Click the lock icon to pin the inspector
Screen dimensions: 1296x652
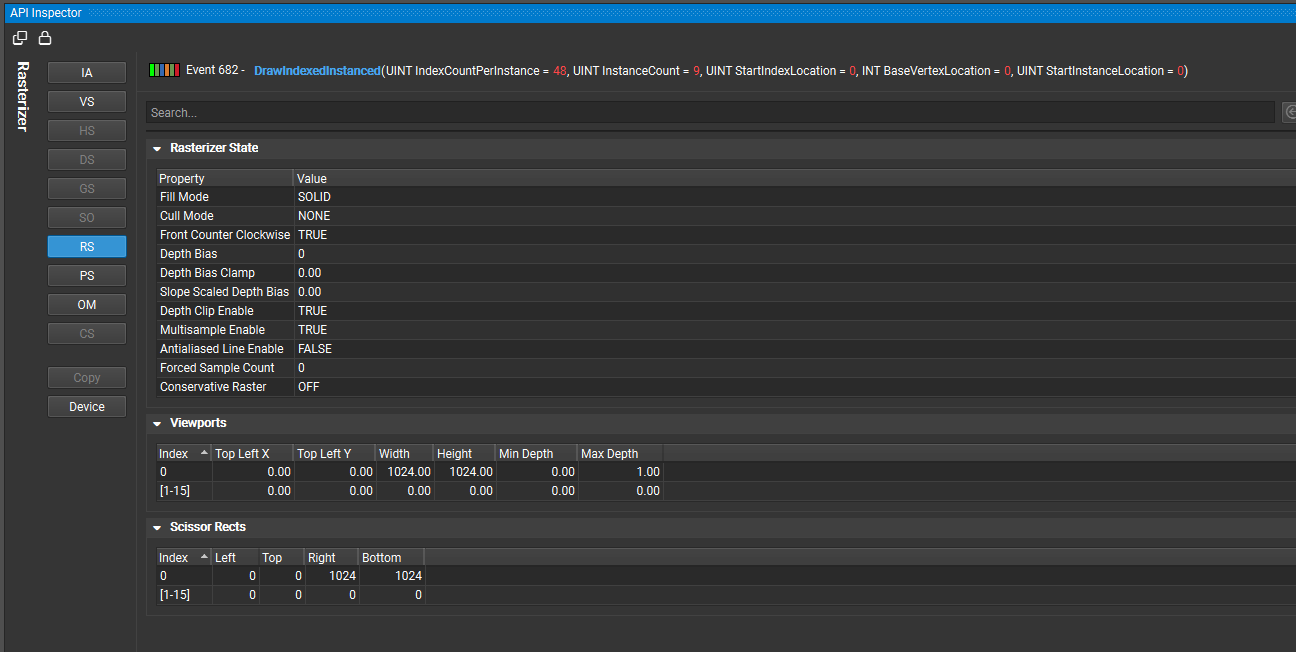[44, 36]
